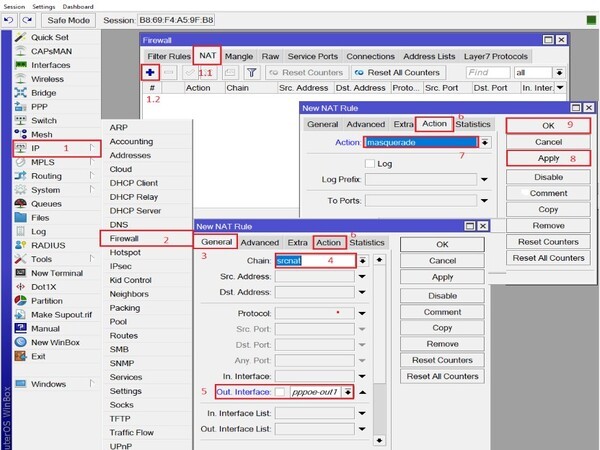Switch to the NAT tab
The image size is (600, 450).
click(x=207, y=55)
